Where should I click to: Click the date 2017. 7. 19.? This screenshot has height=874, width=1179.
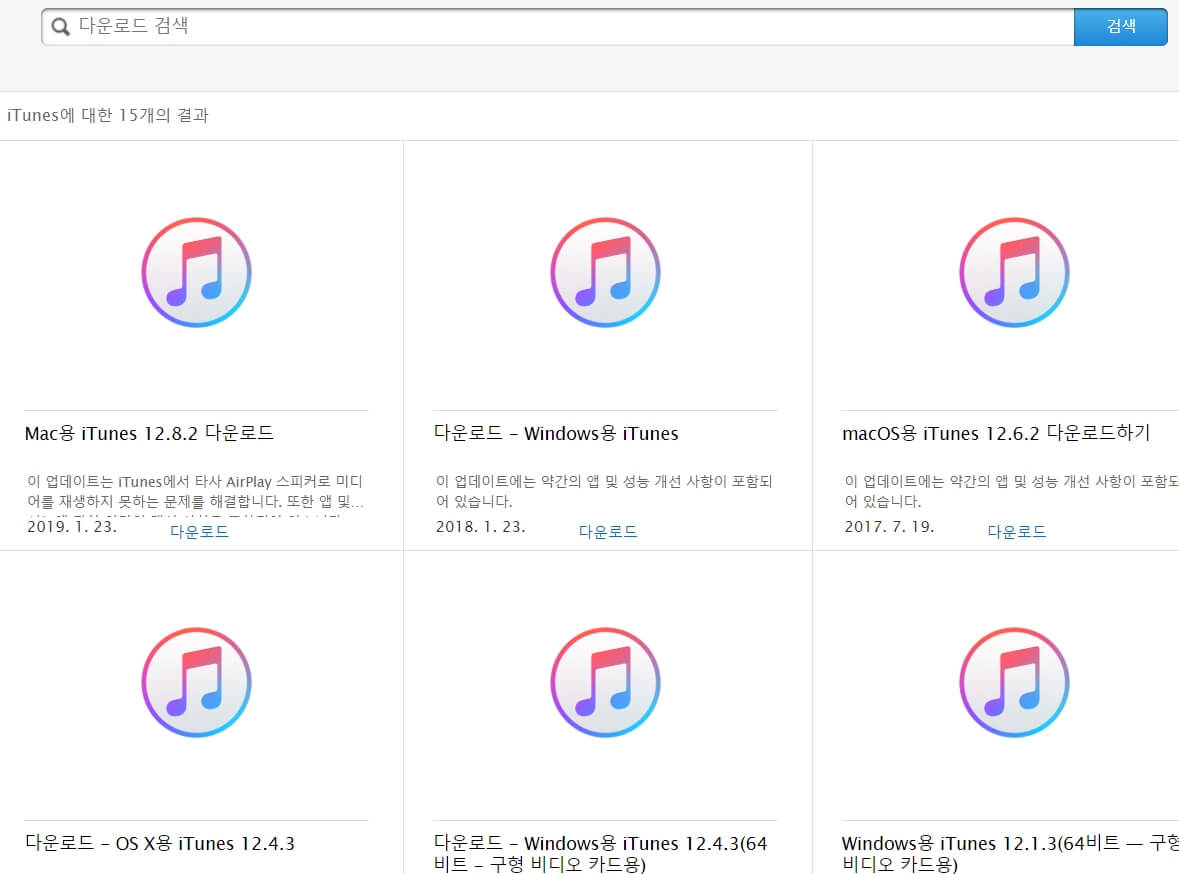click(890, 527)
